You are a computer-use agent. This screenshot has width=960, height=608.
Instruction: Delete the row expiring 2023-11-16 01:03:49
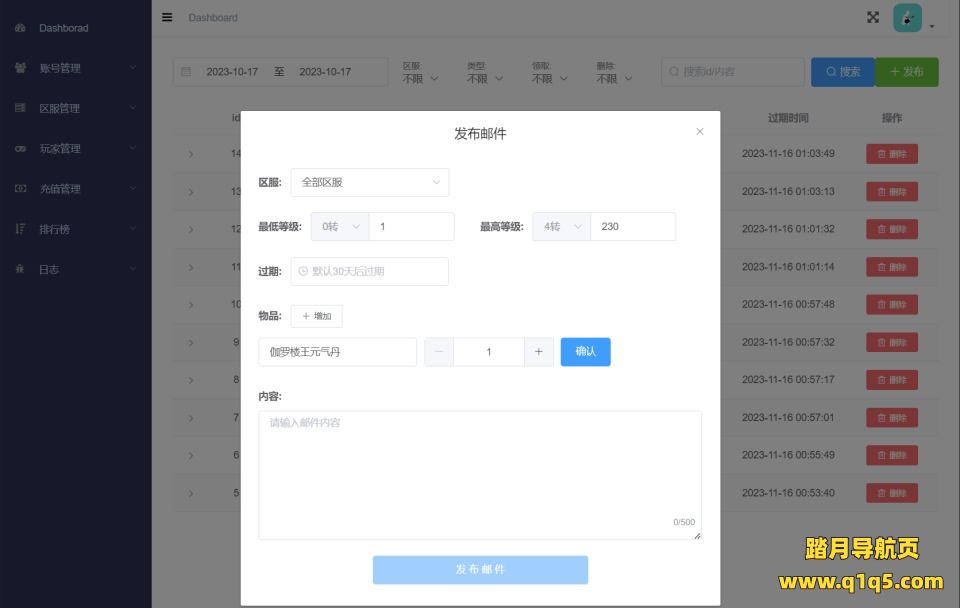coord(891,154)
